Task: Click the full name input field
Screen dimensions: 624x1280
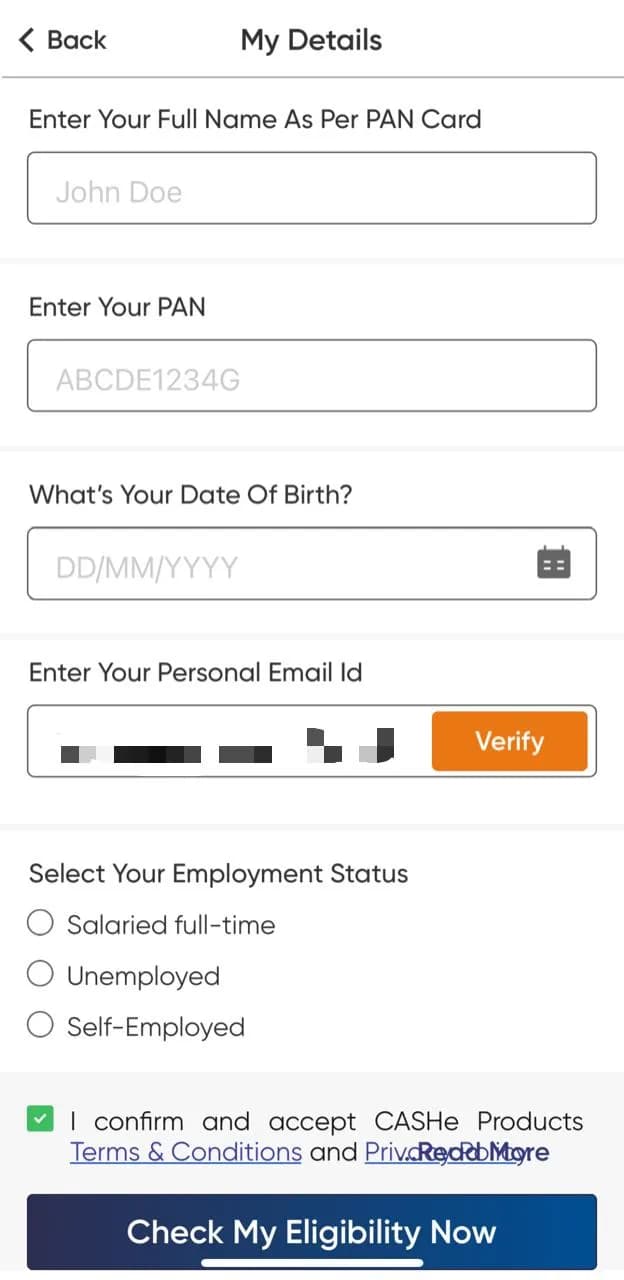Action: click(311, 188)
